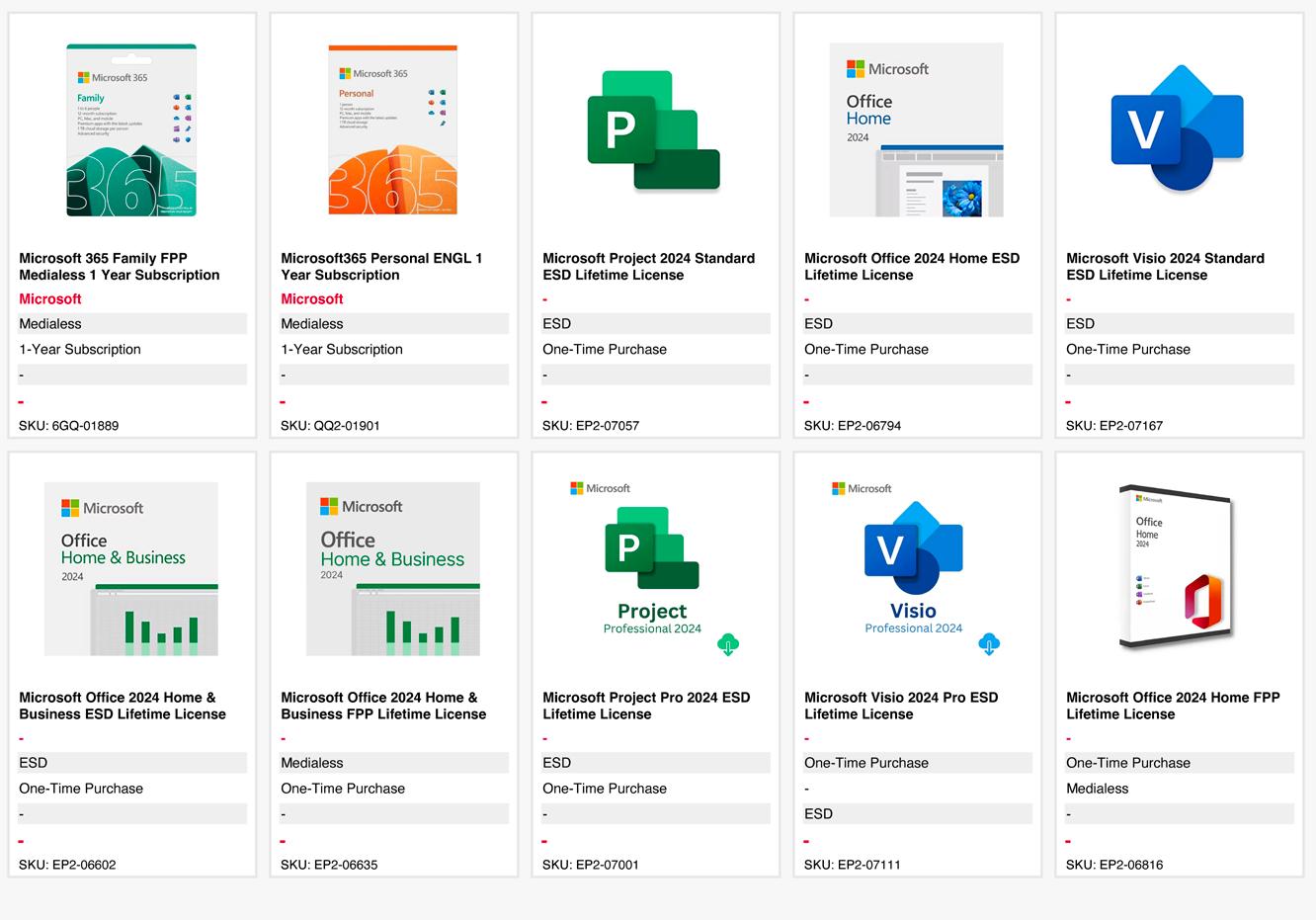
Task: Open the Office Home 2024 boxed image
Action: (1178, 569)
